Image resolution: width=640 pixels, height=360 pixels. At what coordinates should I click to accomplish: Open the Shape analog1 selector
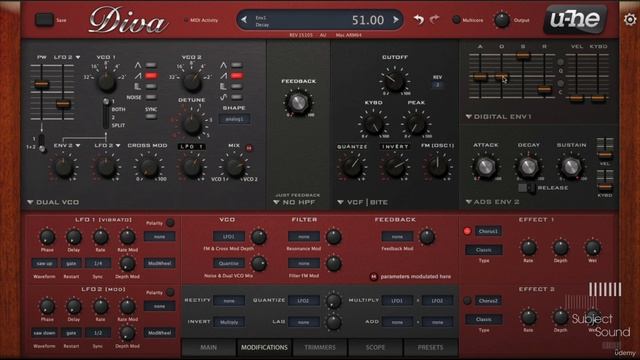tap(235, 119)
